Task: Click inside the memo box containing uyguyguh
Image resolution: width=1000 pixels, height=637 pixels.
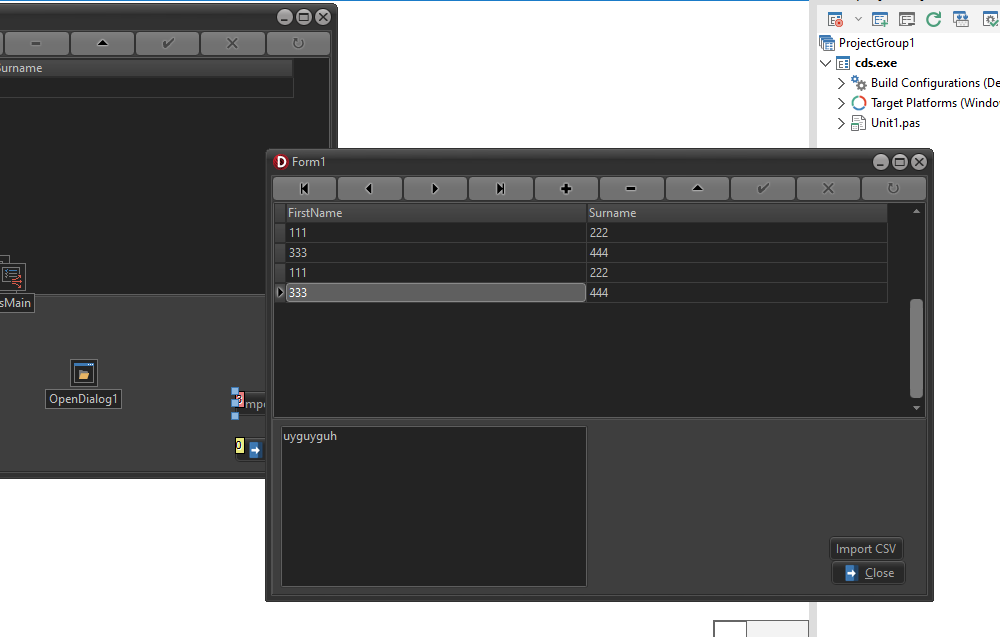Action: pyautogui.click(x=433, y=506)
